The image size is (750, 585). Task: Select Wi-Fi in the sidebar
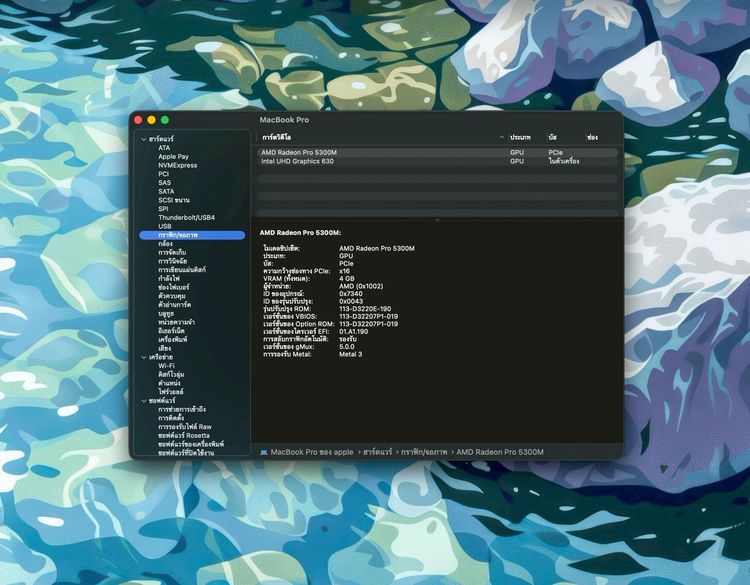coord(166,366)
